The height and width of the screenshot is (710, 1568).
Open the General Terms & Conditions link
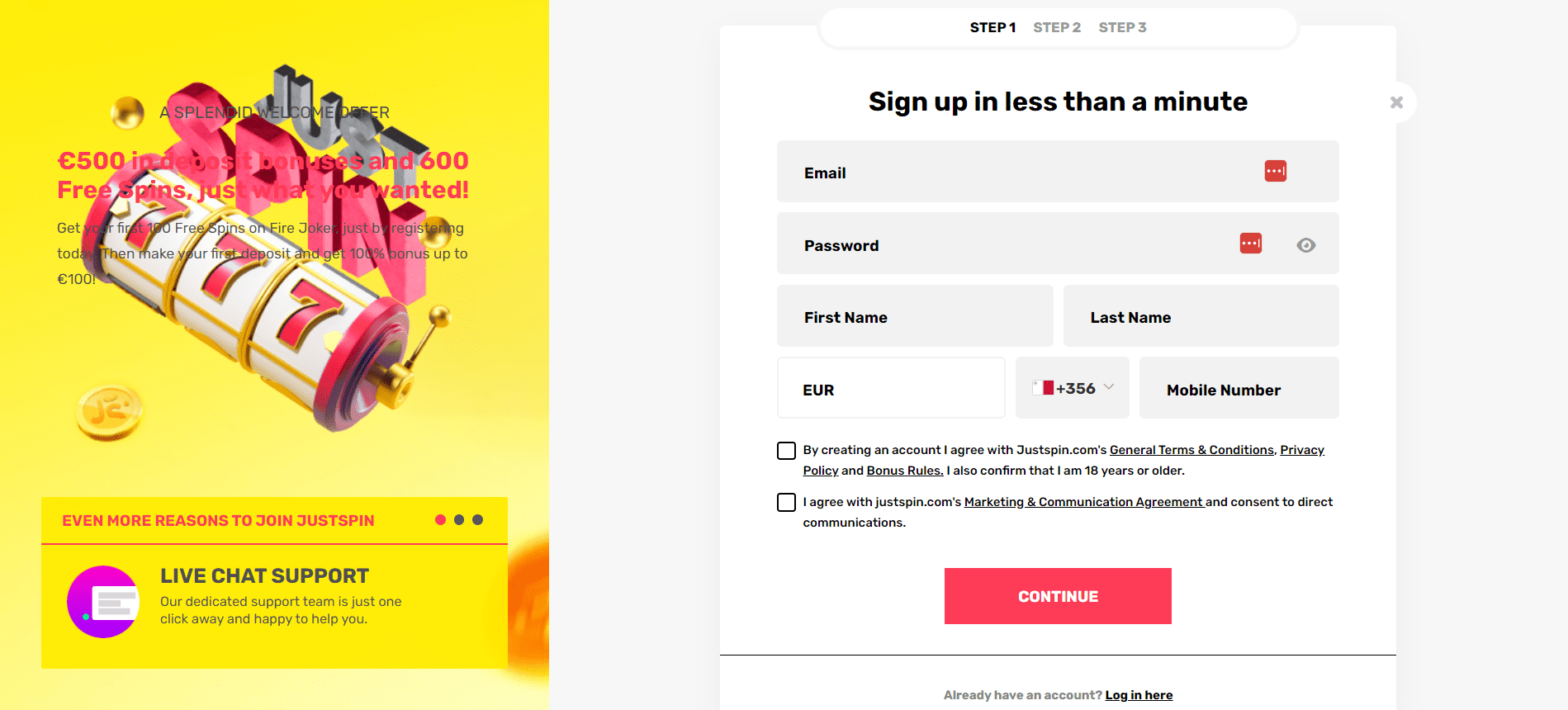(1191, 450)
